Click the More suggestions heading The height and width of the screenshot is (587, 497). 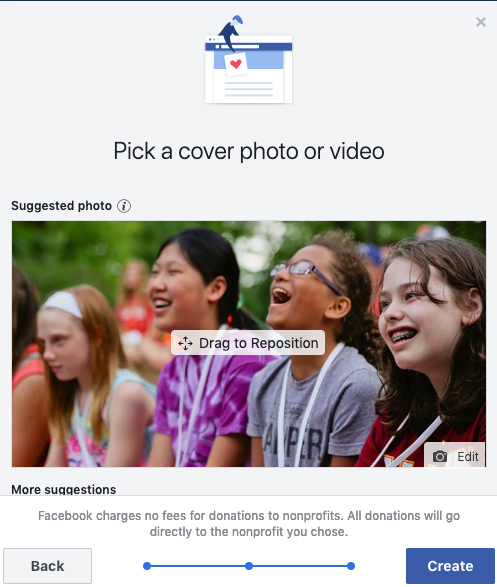[64, 489]
